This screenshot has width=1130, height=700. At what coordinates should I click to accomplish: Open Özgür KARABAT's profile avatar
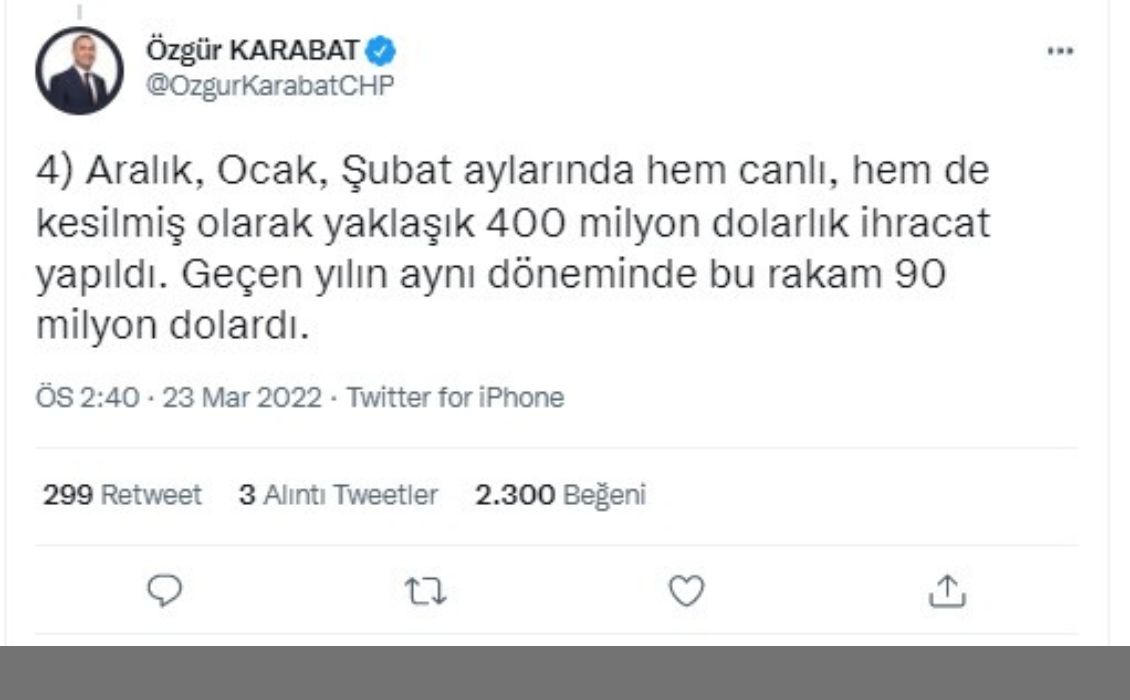(x=79, y=71)
